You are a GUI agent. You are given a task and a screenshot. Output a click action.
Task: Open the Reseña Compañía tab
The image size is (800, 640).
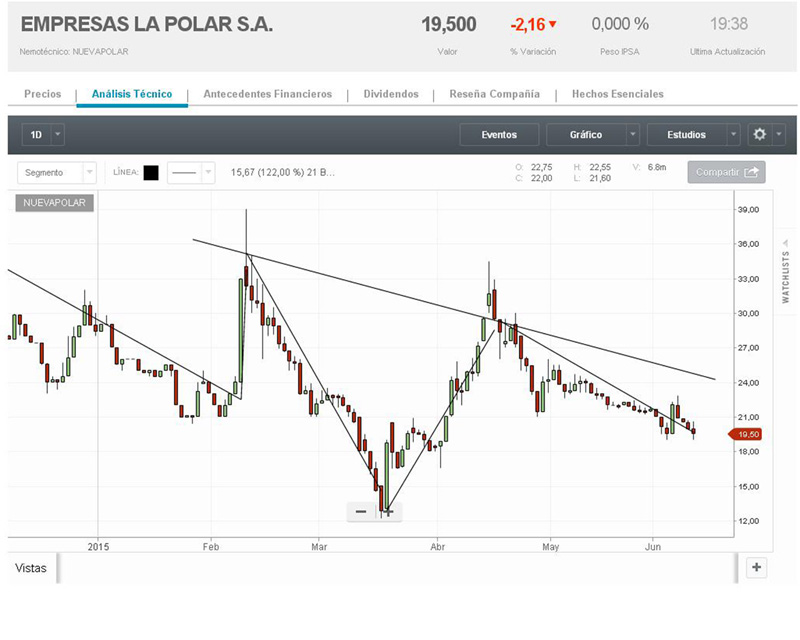tap(494, 94)
